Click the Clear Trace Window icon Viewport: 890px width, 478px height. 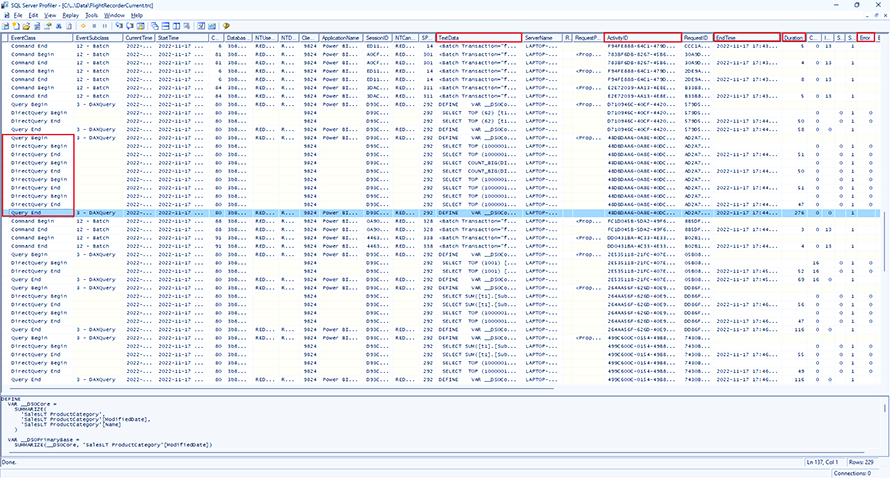pos(69,26)
